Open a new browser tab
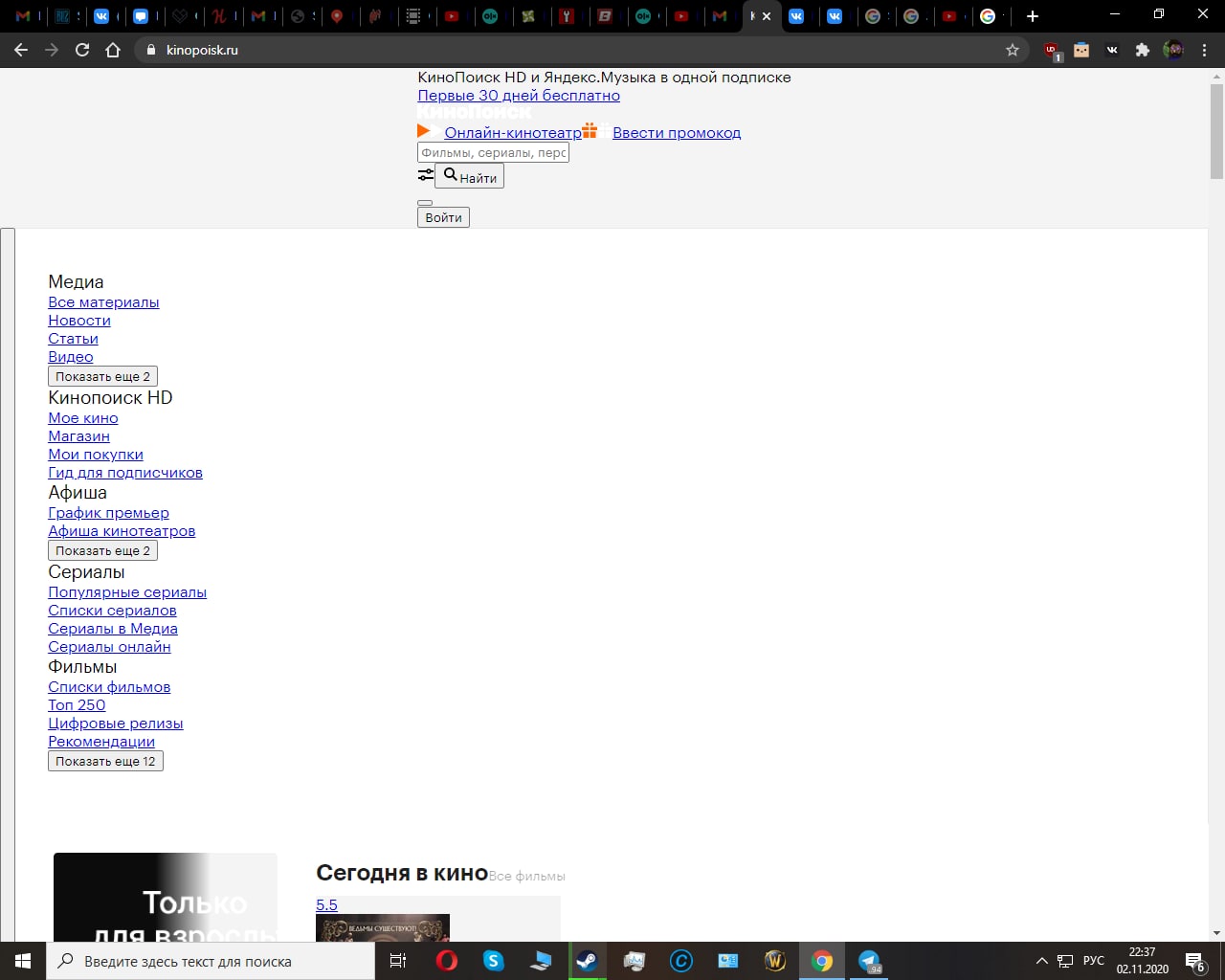The image size is (1225, 980). pos(1032,16)
